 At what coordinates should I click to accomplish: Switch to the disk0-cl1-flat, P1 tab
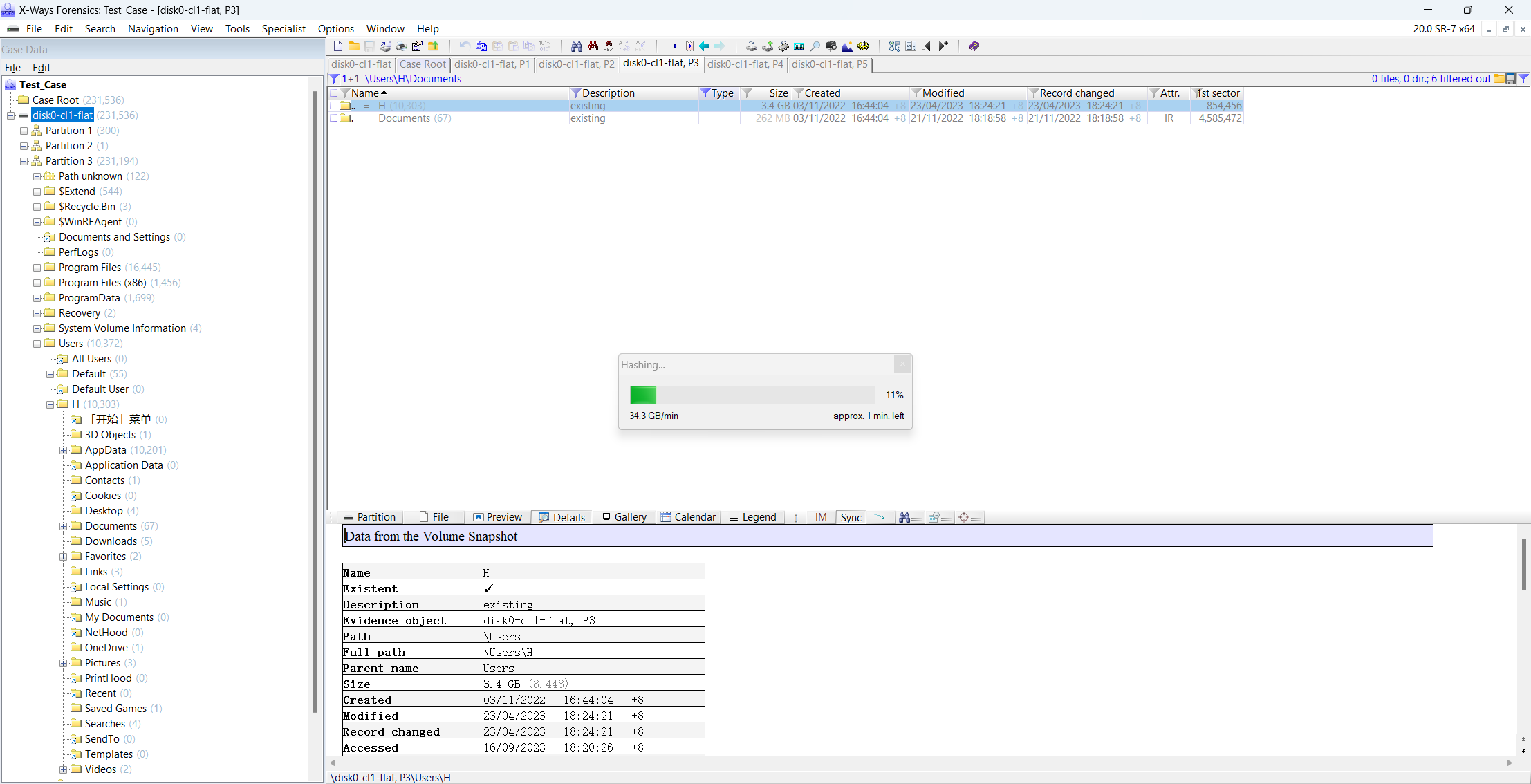click(x=492, y=64)
